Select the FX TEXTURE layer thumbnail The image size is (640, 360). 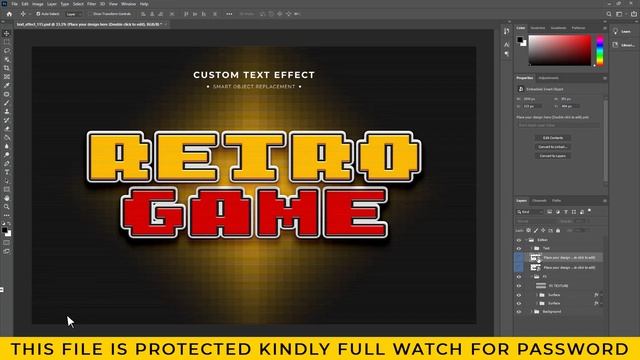[x=541, y=286]
